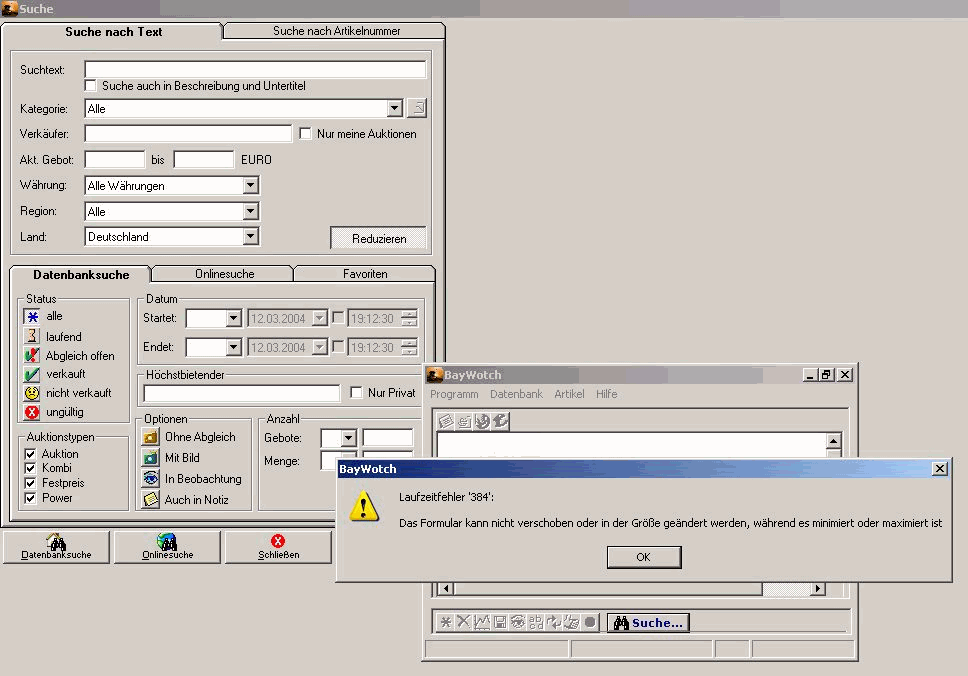This screenshot has height=676, width=968.
Task: Click the 'Reduzieren' button
Action: point(378,238)
